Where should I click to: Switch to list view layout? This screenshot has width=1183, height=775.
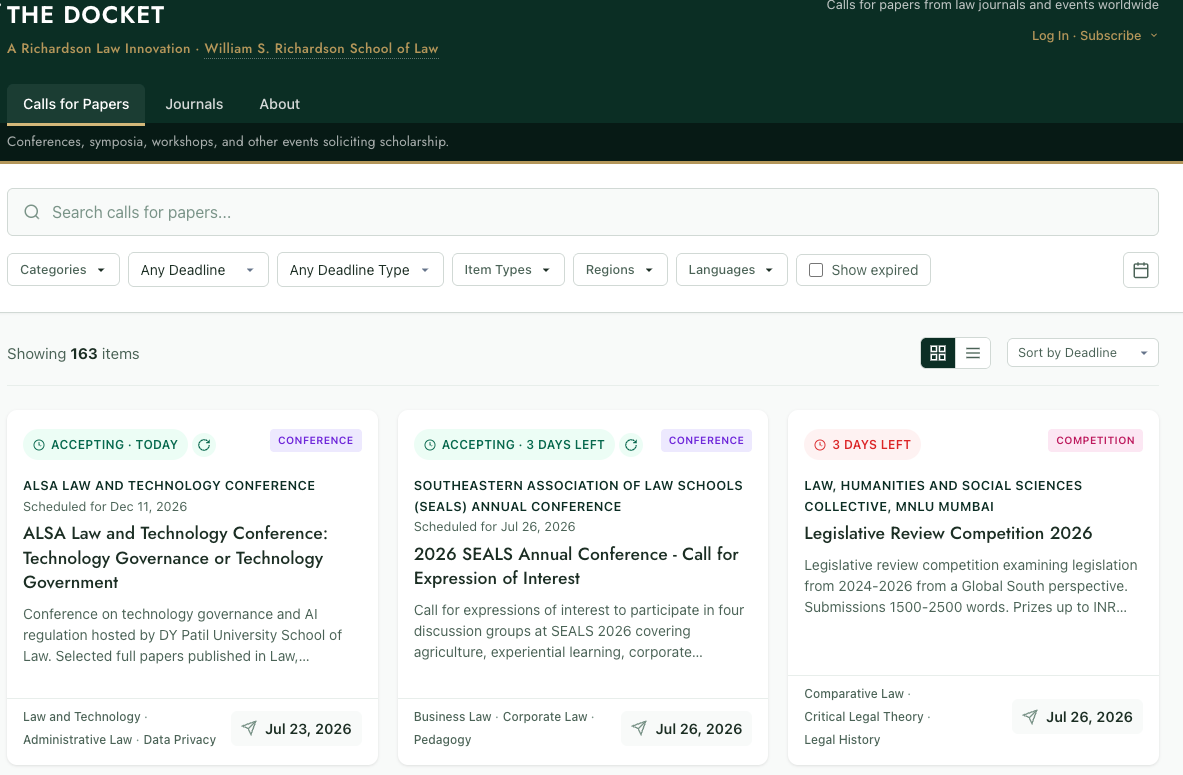click(973, 352)
